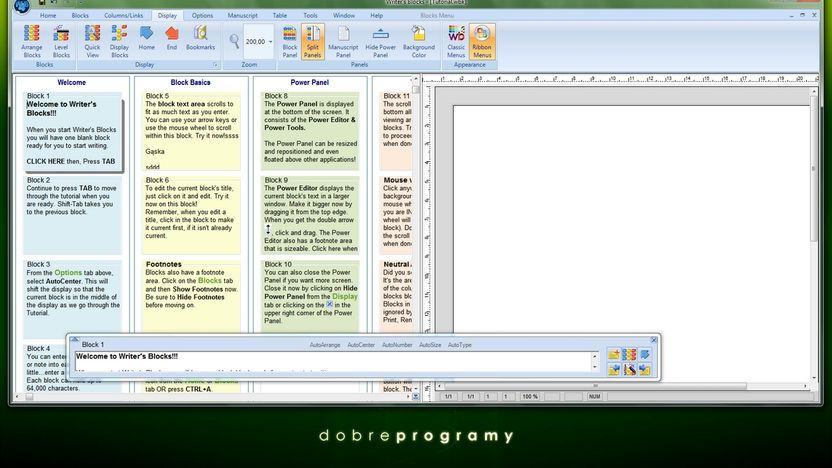Click the blocks grid Power Tool icon
This screenshot has width=832, height=468.
tap(629, 354)
